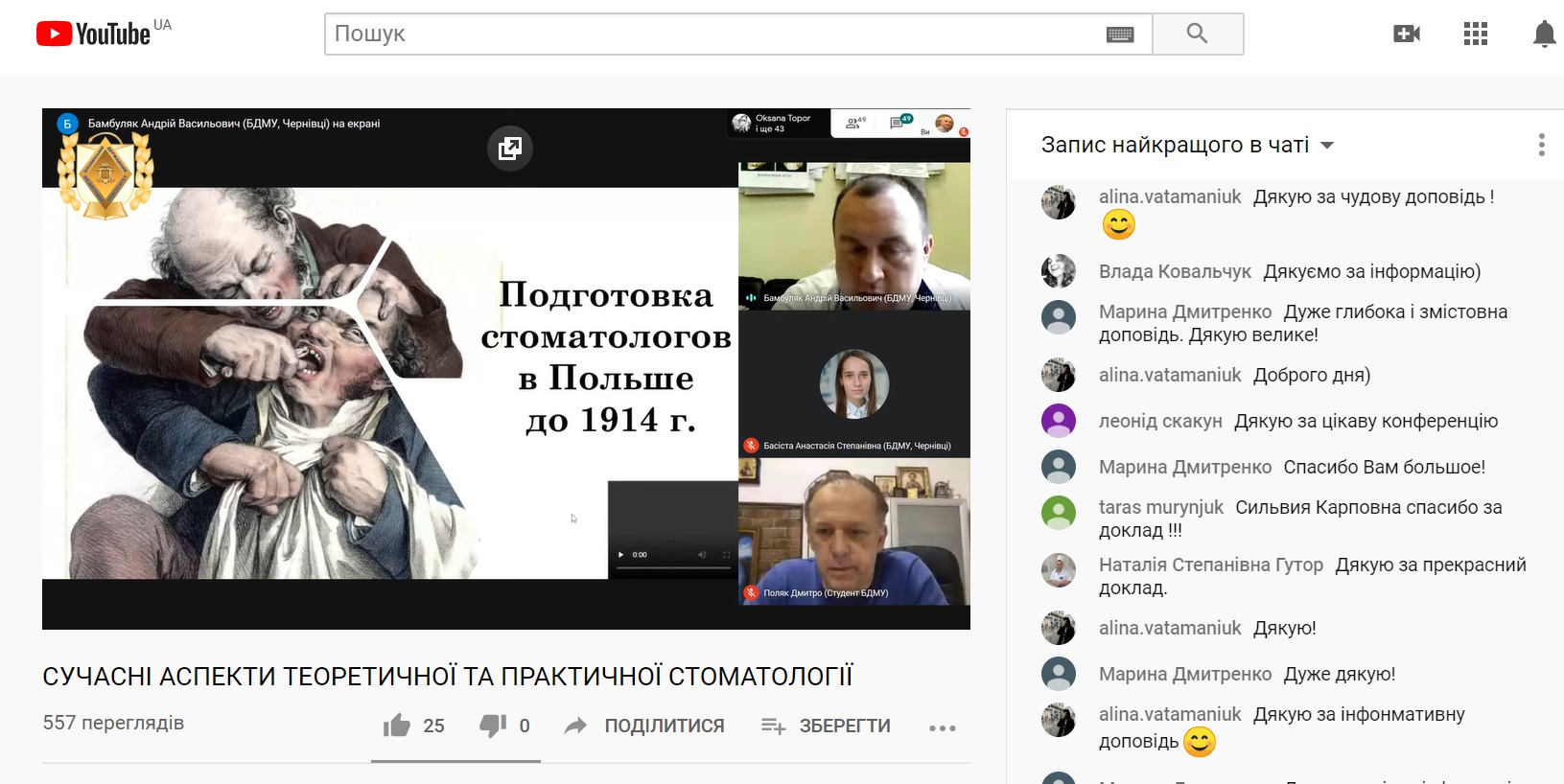1564x784 pixels.
Task: Click Наталія Степанівна Гутор avatar
Action: click(1059, 570)
